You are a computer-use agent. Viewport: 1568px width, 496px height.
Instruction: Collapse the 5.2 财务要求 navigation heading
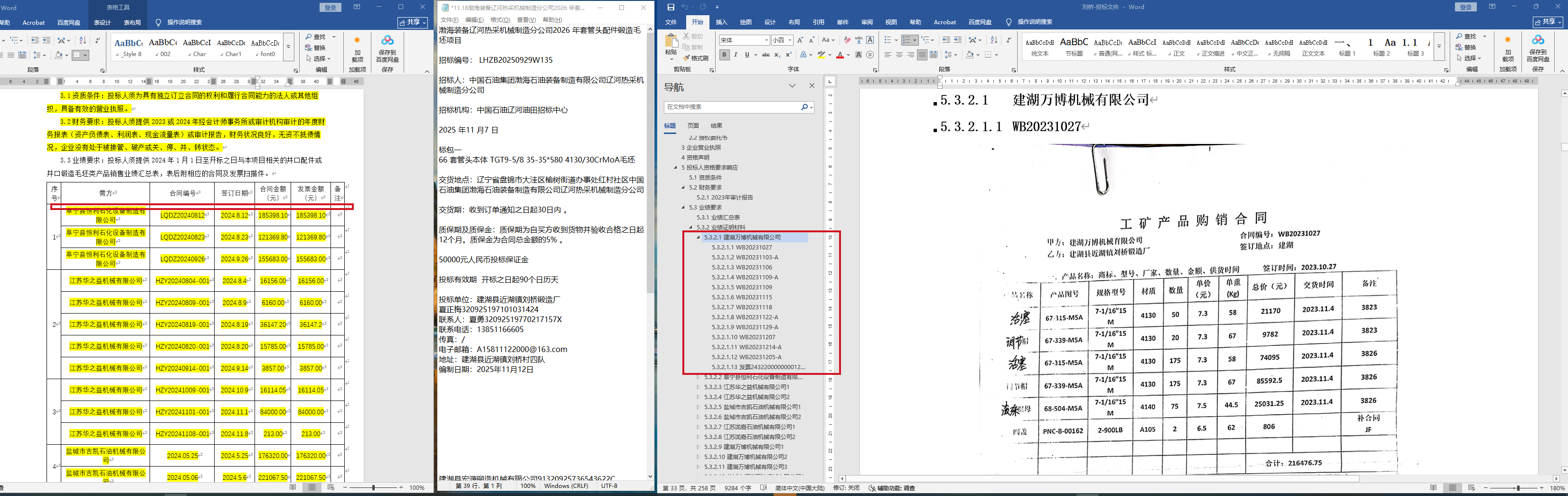coord(683,188)
